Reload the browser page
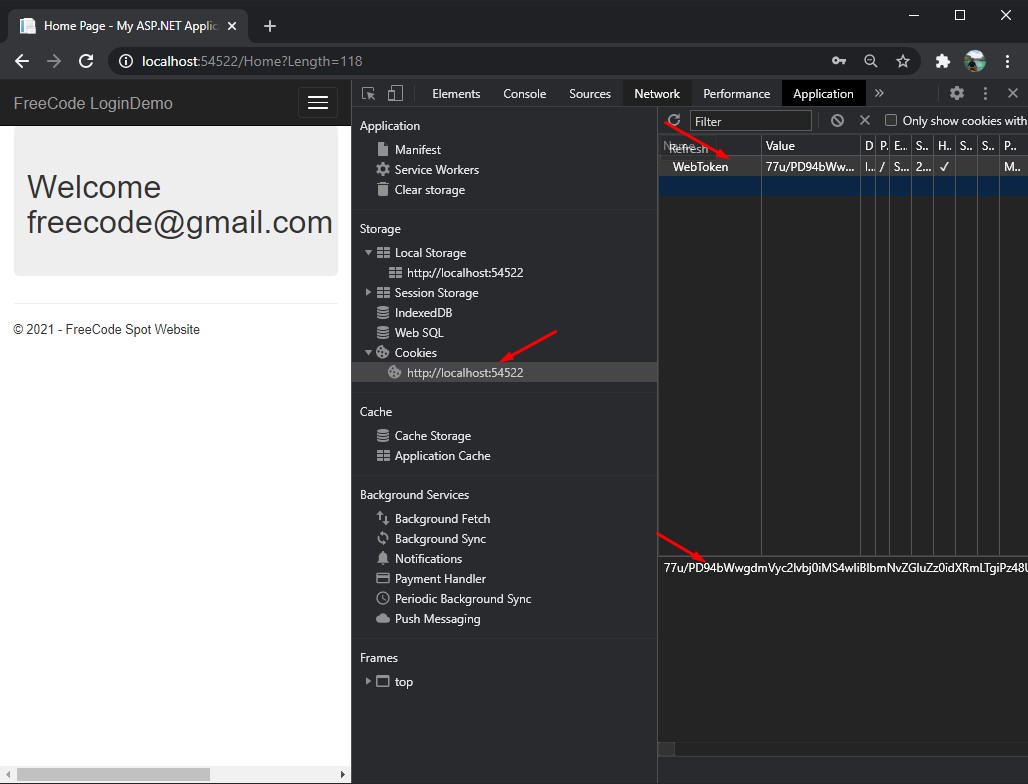Viewport: 1028px width, 784px height. [x=86, y=61]
